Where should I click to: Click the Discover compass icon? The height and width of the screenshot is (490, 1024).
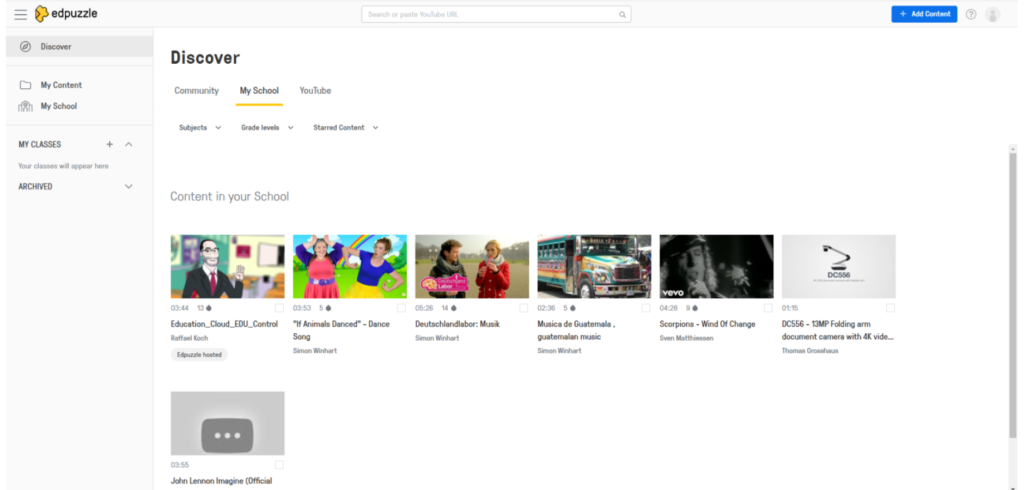(25, 46)
